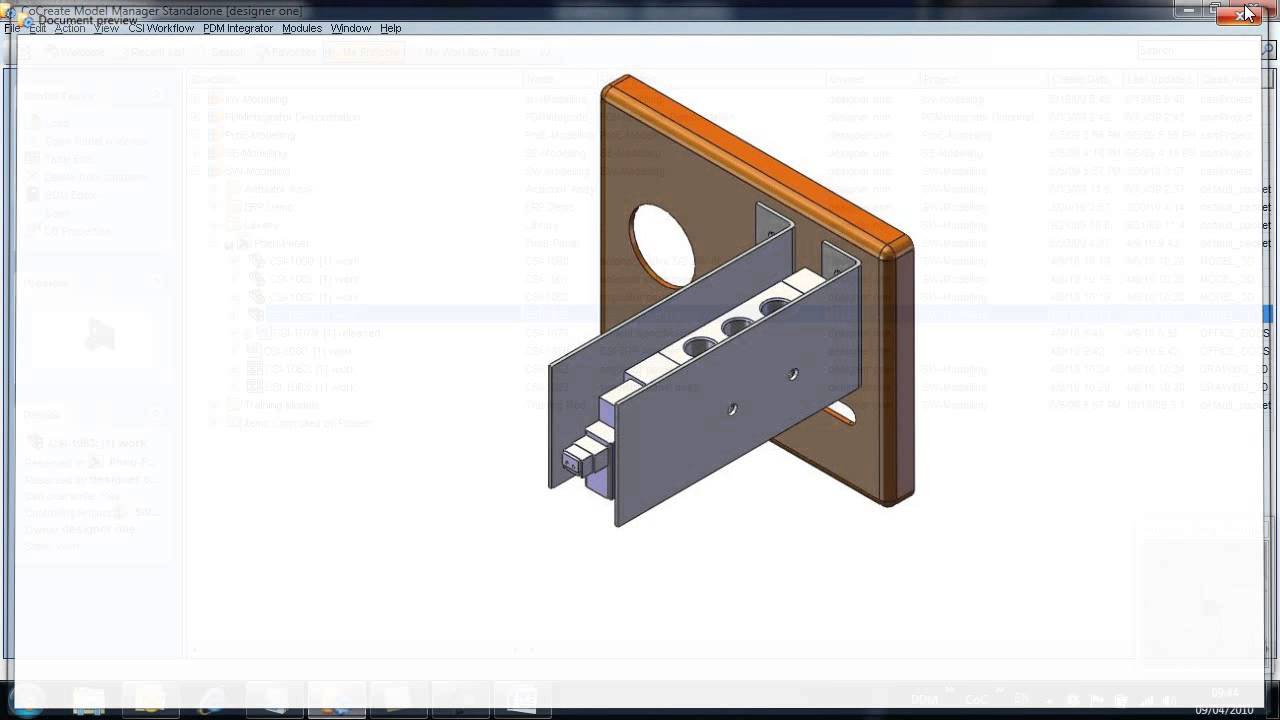Click the 3D bracket assembly model preview
This screenshot has width=1280, height=720.
tap(731, 300)
